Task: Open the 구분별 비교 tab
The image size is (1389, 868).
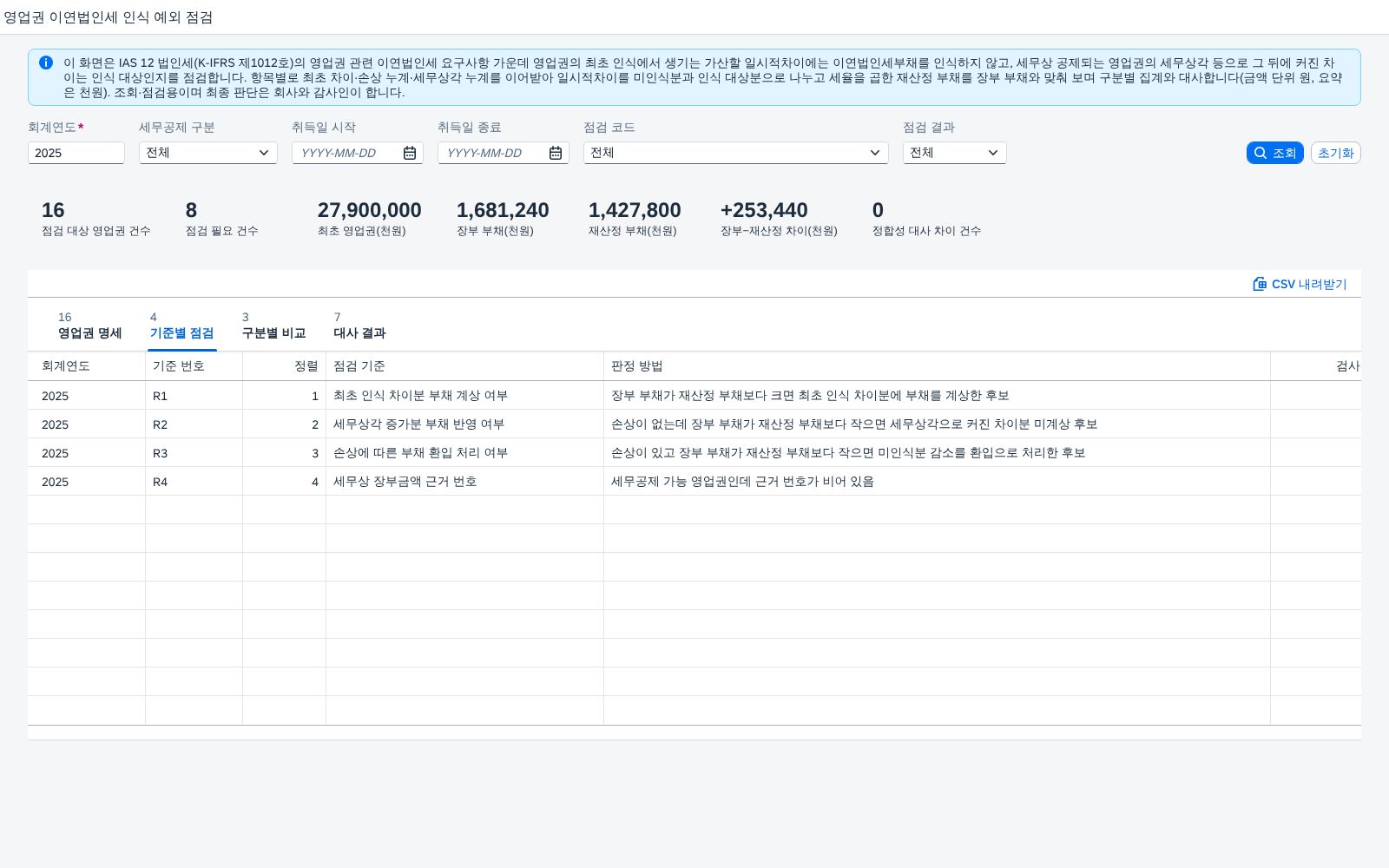Action: coord(274,325)
